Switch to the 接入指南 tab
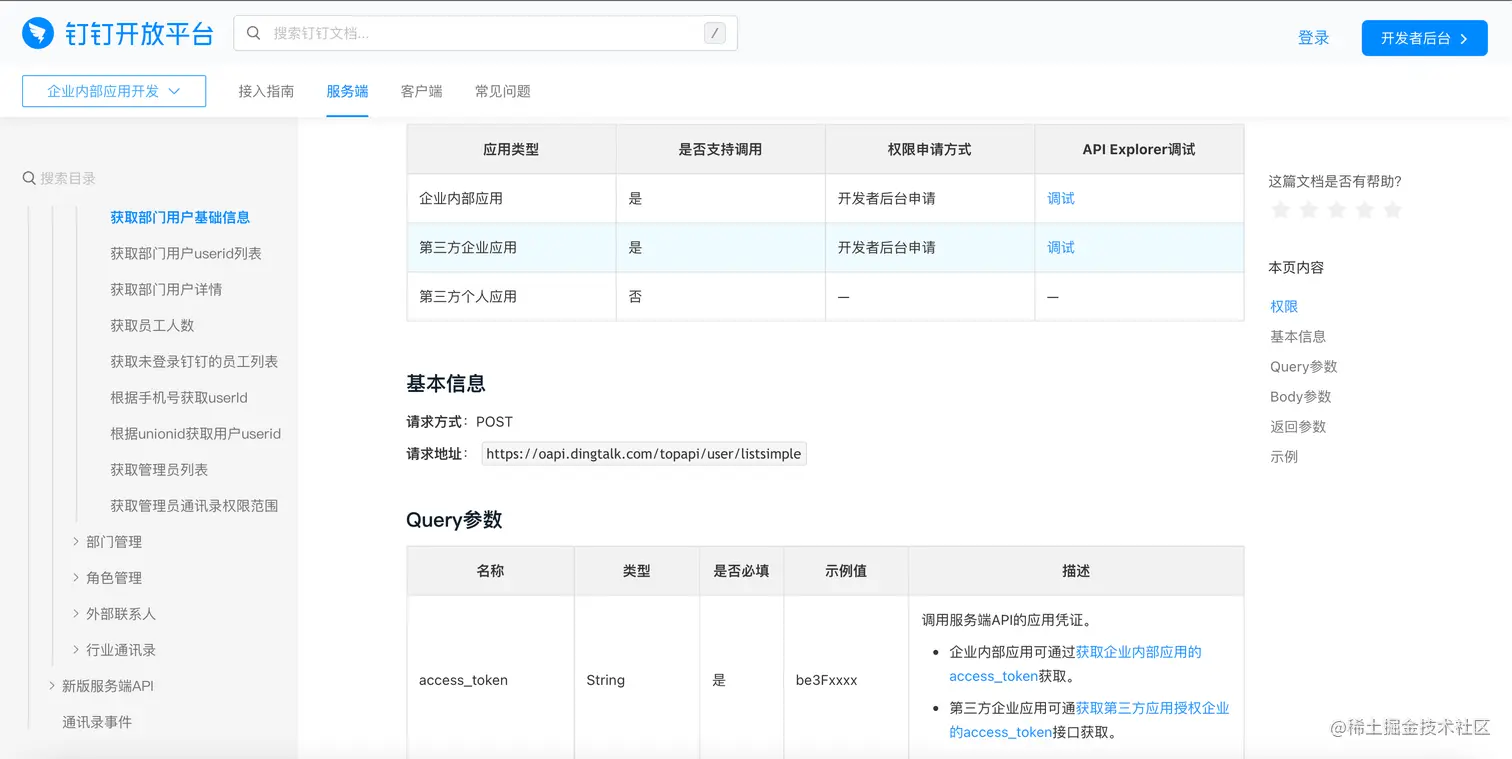The image size is (1512, 759). coord(266,91)
